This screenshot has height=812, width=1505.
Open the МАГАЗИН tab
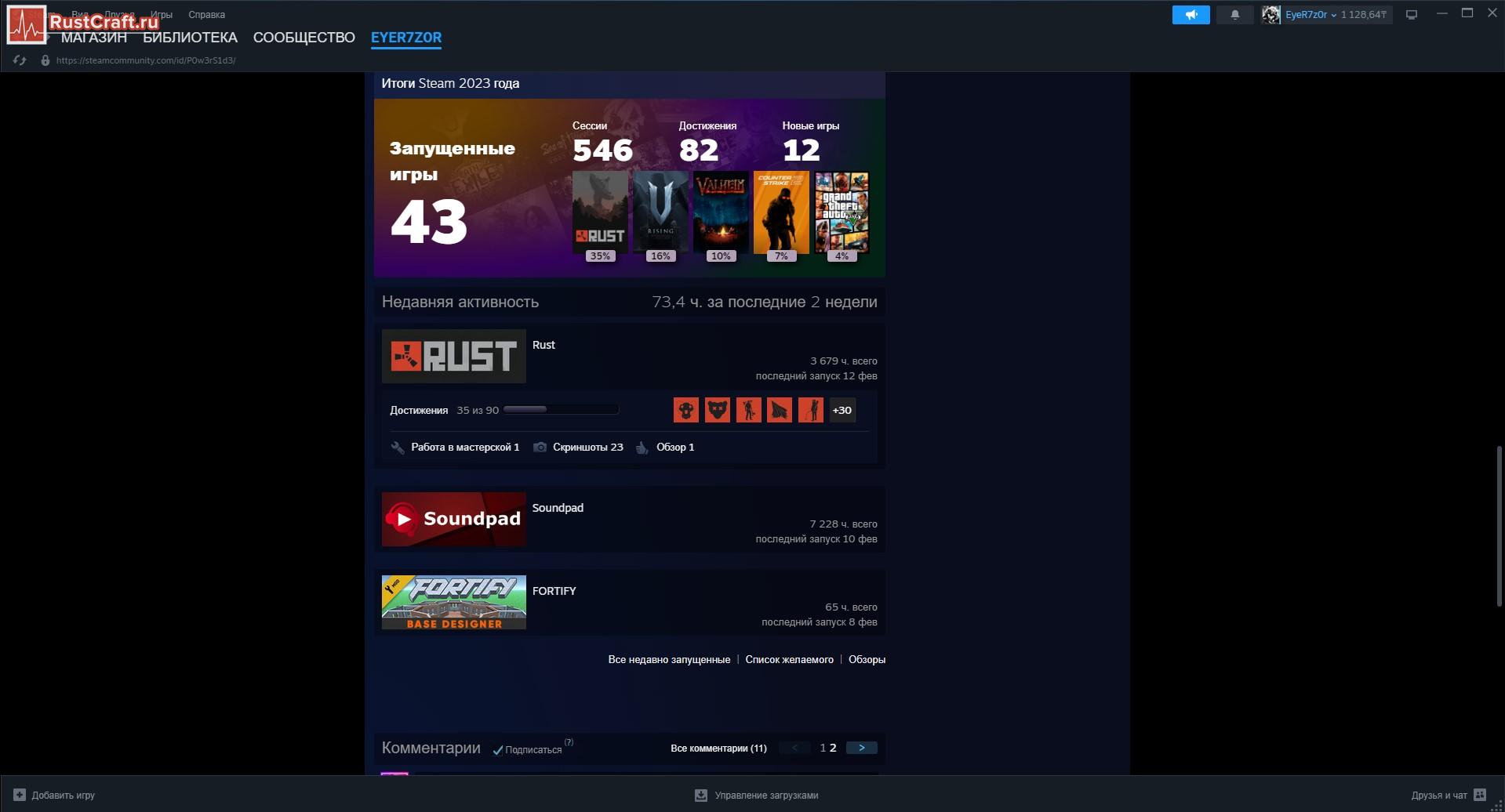pos(94,38)
